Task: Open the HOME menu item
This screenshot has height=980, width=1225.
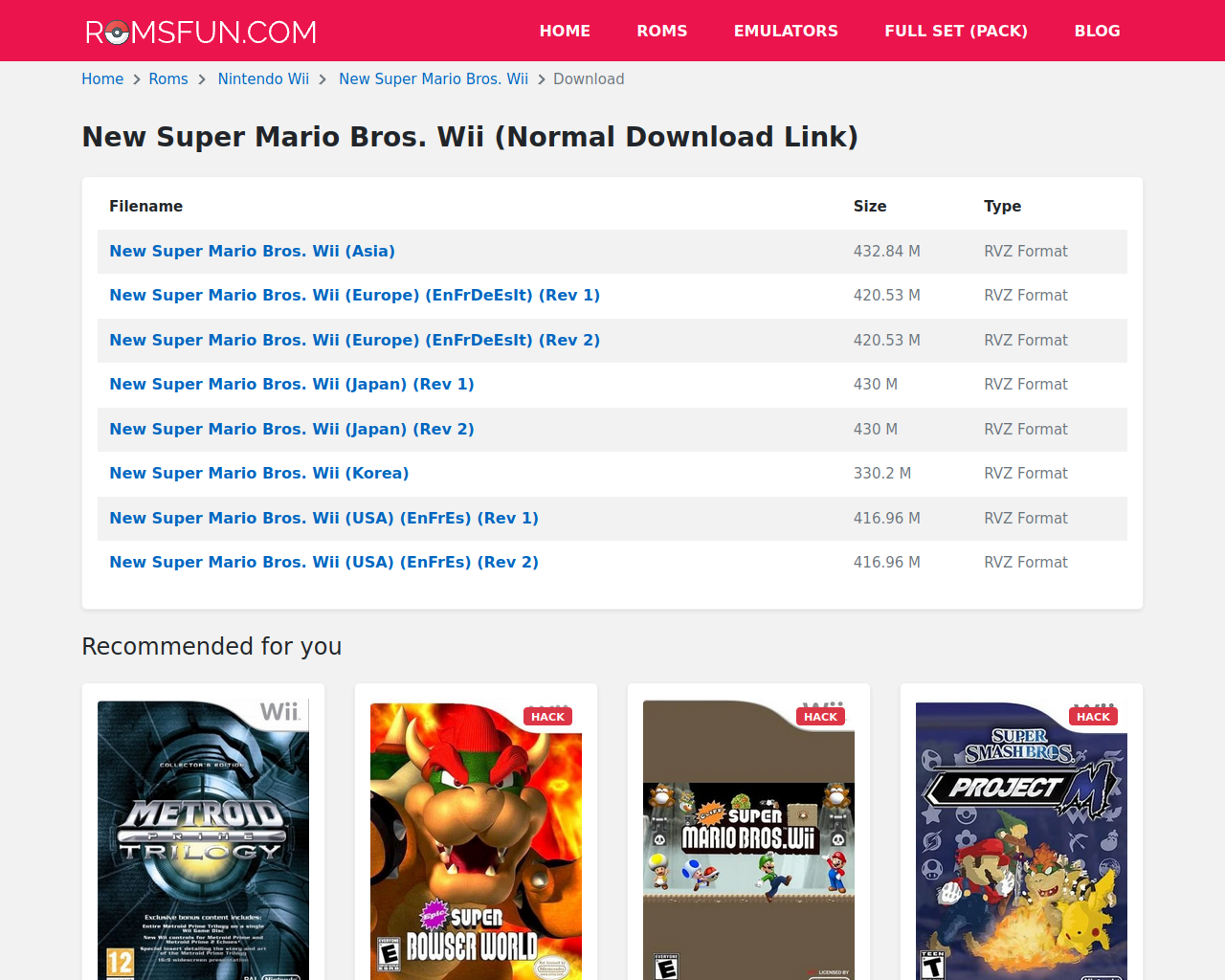Action: [565, 31]
